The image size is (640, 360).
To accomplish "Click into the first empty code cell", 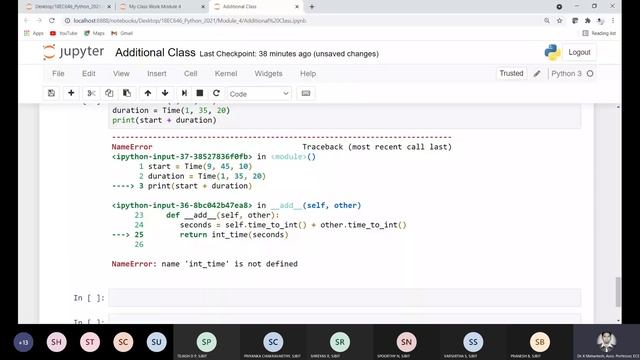I will click(344, 298).
